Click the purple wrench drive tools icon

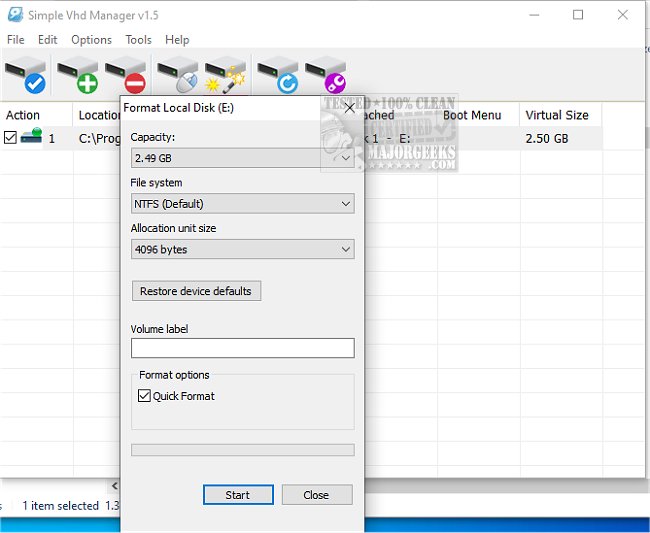[x=325, y=75]
